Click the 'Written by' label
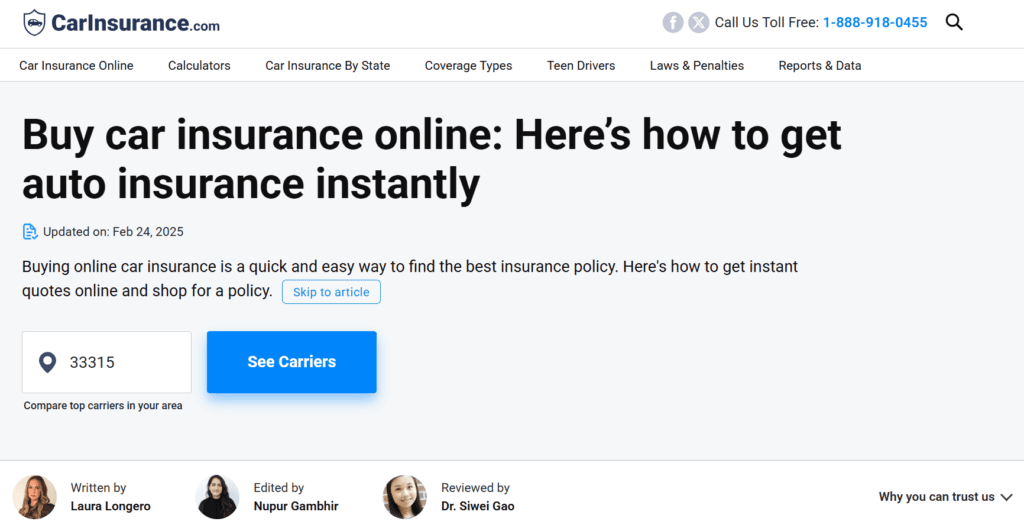This screenshot has height=531, width=1024. point(98,488)
